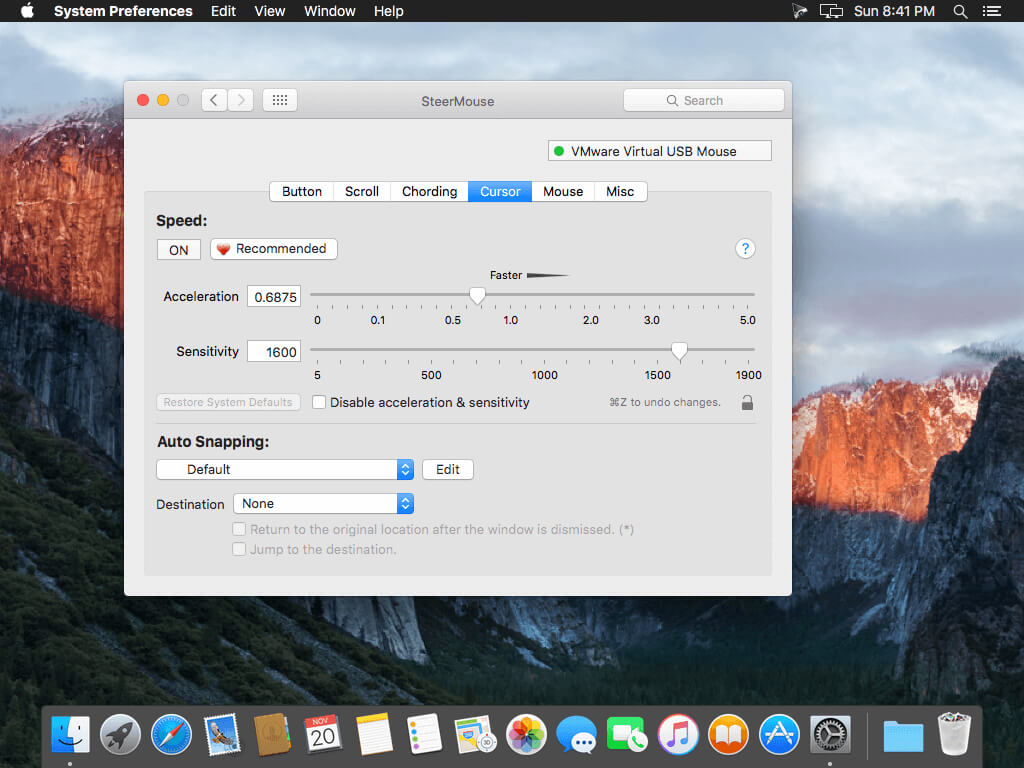Launch iTunes from the dock
Image resolution: width=1024 pixels, height=768 pixels.
coord(678,735)
